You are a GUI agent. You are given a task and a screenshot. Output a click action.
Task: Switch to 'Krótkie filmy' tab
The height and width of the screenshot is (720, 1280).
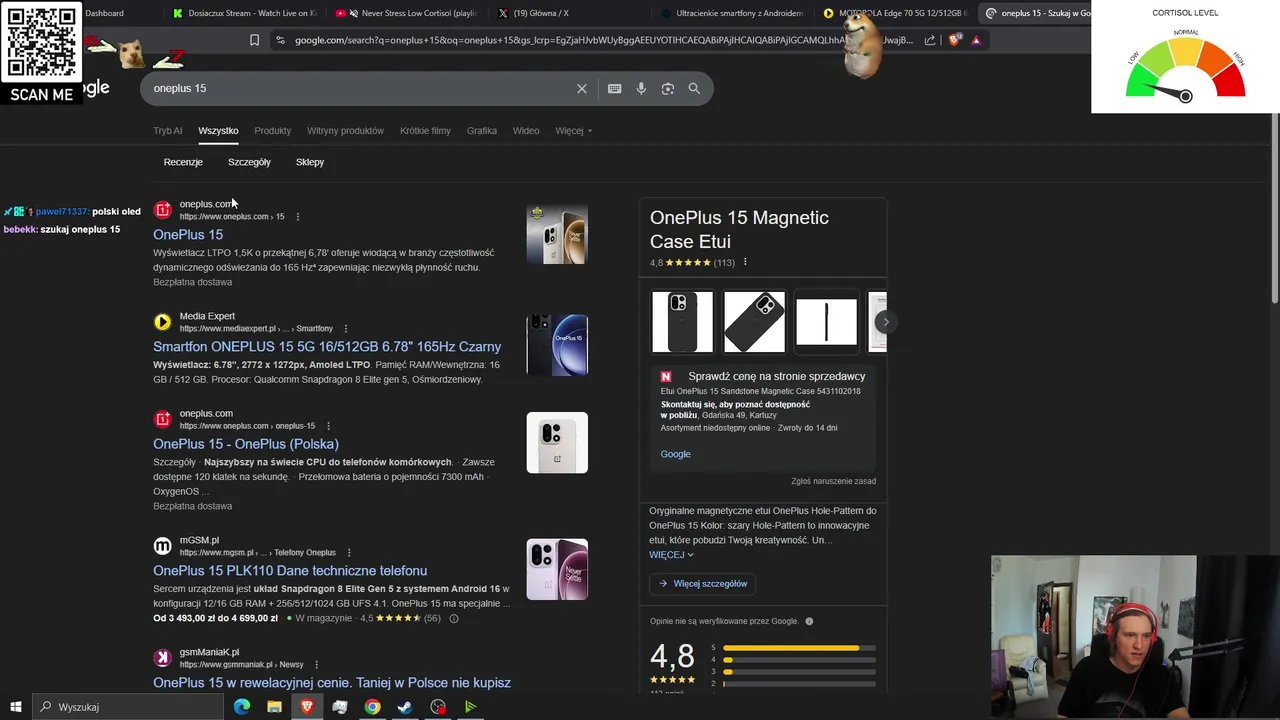point(425,130)
